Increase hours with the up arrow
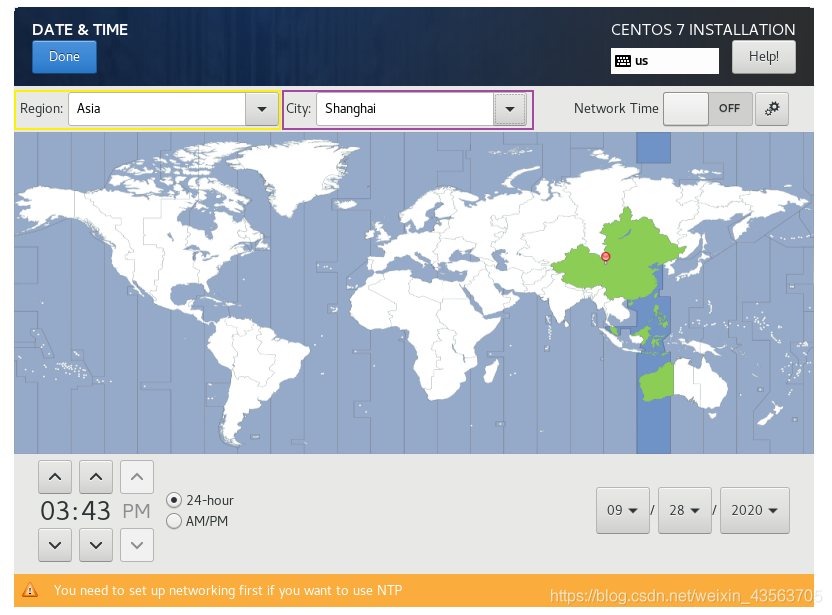The height and width of the screenshot is (615, 832). tap(55, 477)
